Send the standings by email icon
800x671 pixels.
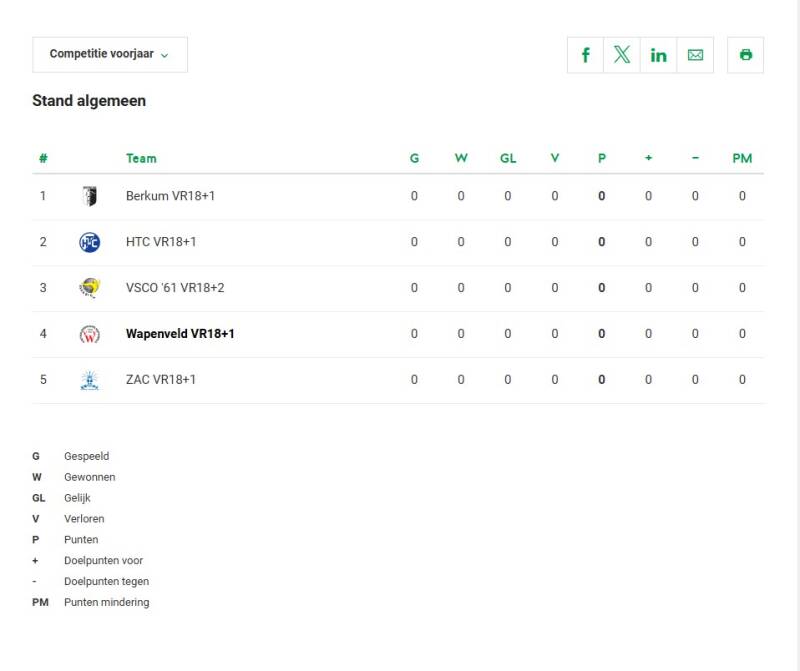[x=695, y=55]
